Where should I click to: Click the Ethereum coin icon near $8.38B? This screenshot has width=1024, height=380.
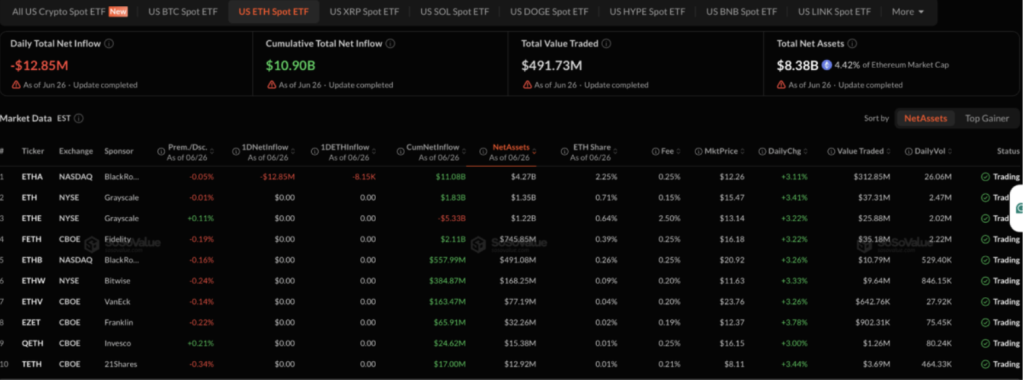pyautogui.click(x=827, y=65)
